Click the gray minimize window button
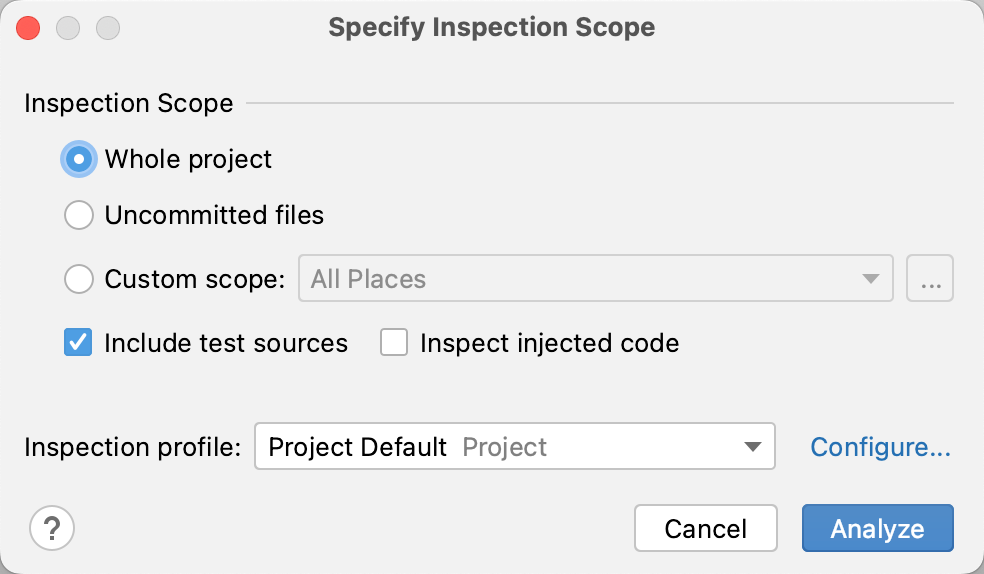984x574 pixels. pos(68,28)
